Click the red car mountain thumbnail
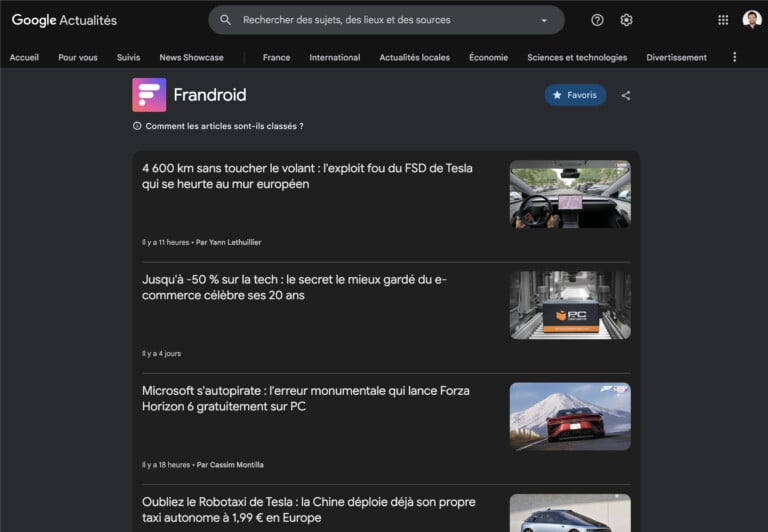The height and width of the screenshot is (532, 768). click(570, 416)
